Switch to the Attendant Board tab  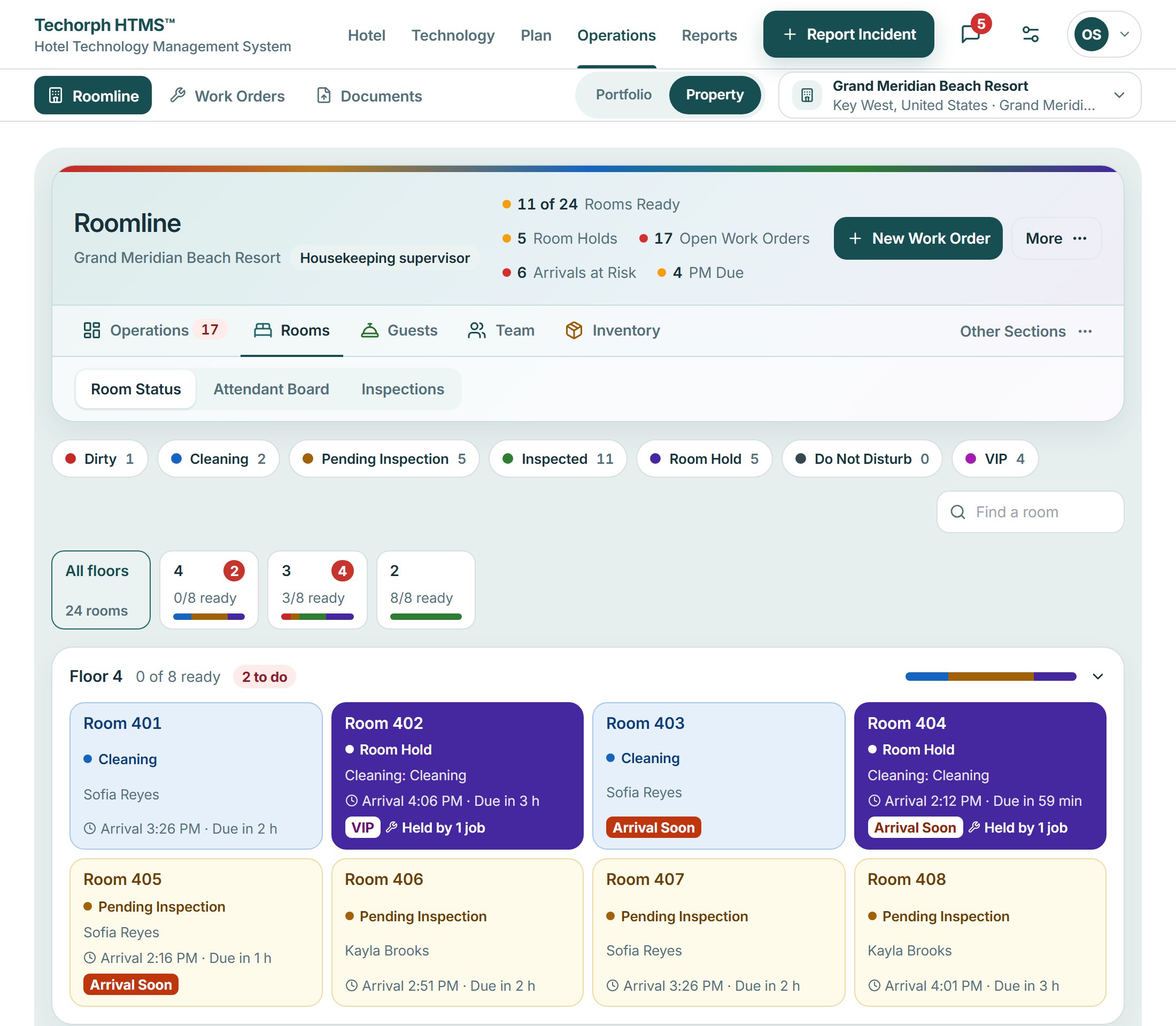pos(271,389)
